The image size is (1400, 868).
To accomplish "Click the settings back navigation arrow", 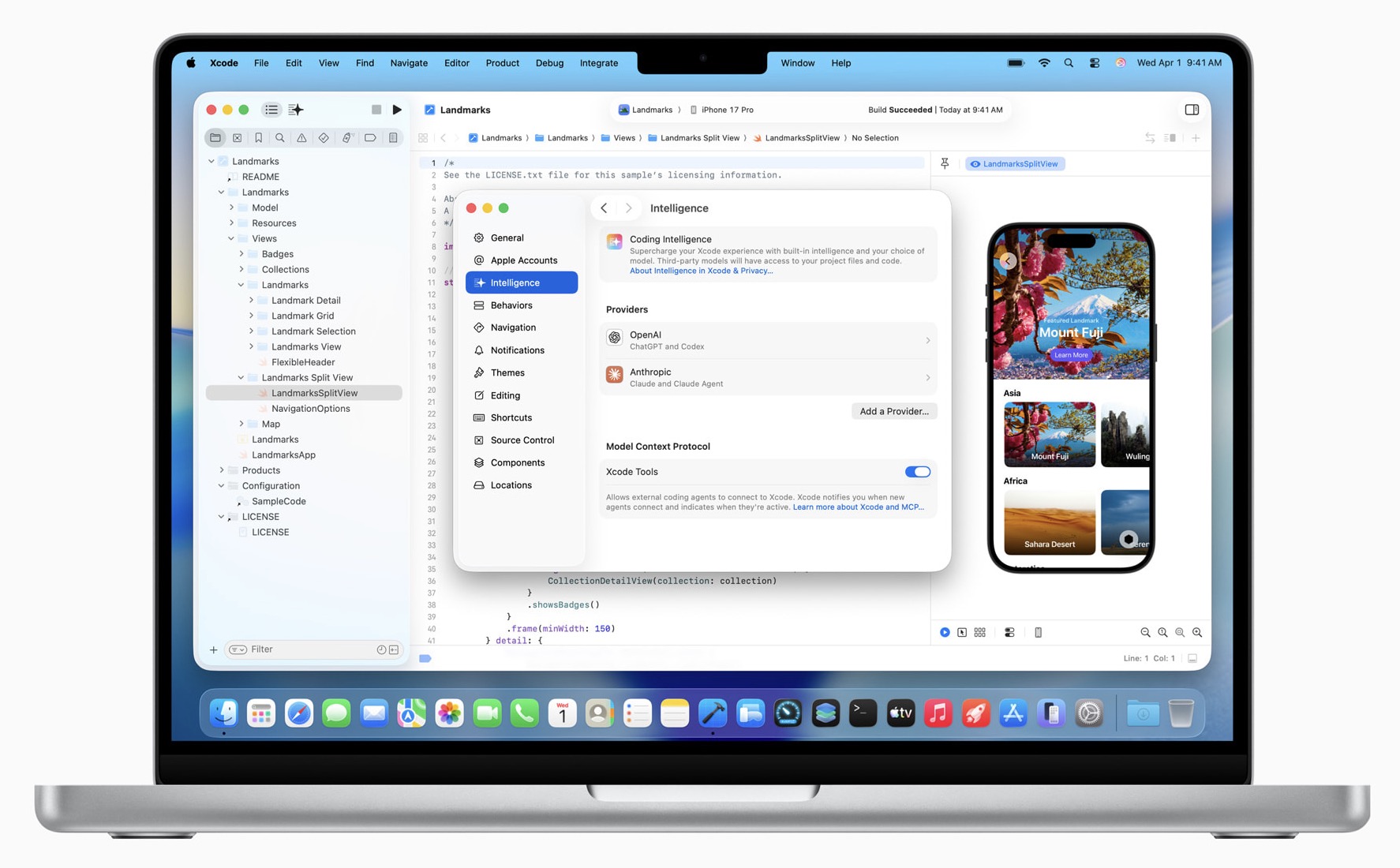I will [x=604, y=208].
